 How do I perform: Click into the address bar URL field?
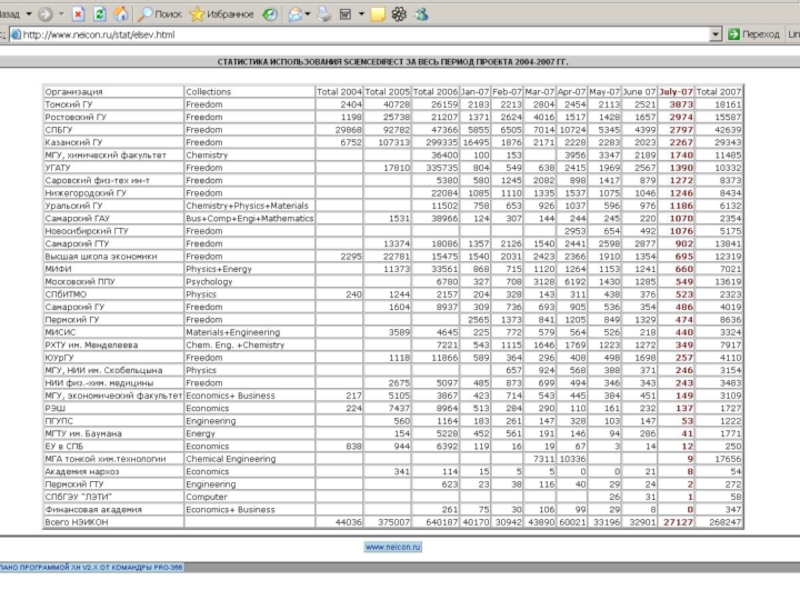coord(360,34)
